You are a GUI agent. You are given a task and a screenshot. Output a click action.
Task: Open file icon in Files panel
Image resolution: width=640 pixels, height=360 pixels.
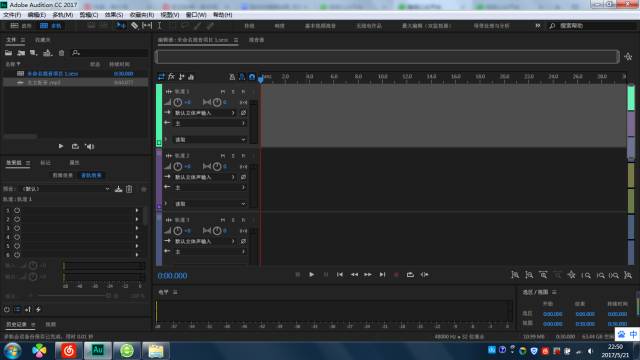[8, 53]
